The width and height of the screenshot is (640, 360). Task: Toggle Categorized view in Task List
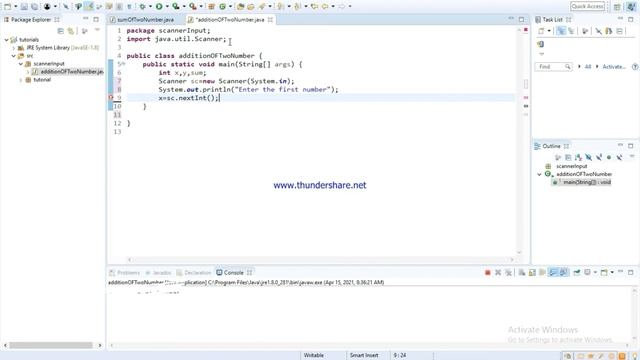click(561, 31)
